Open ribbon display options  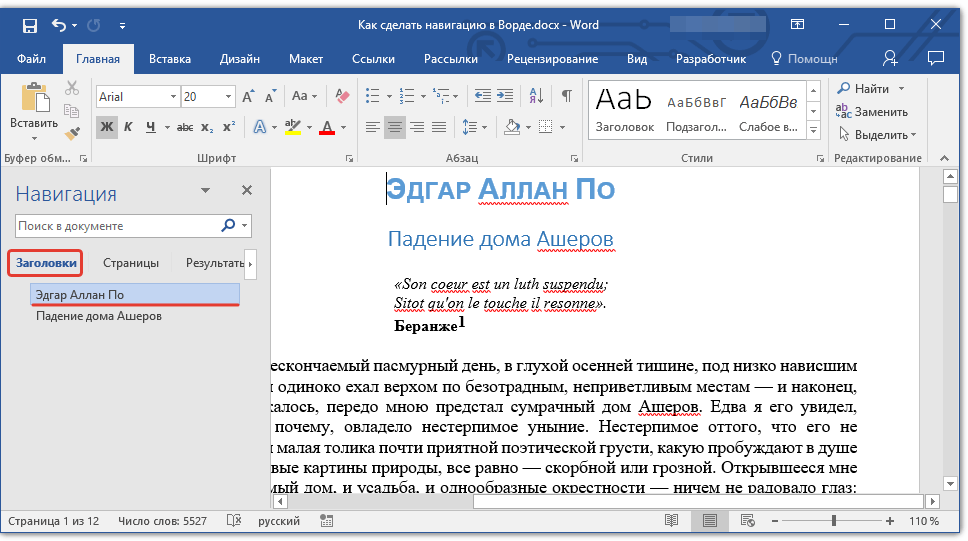coord(797,25)
